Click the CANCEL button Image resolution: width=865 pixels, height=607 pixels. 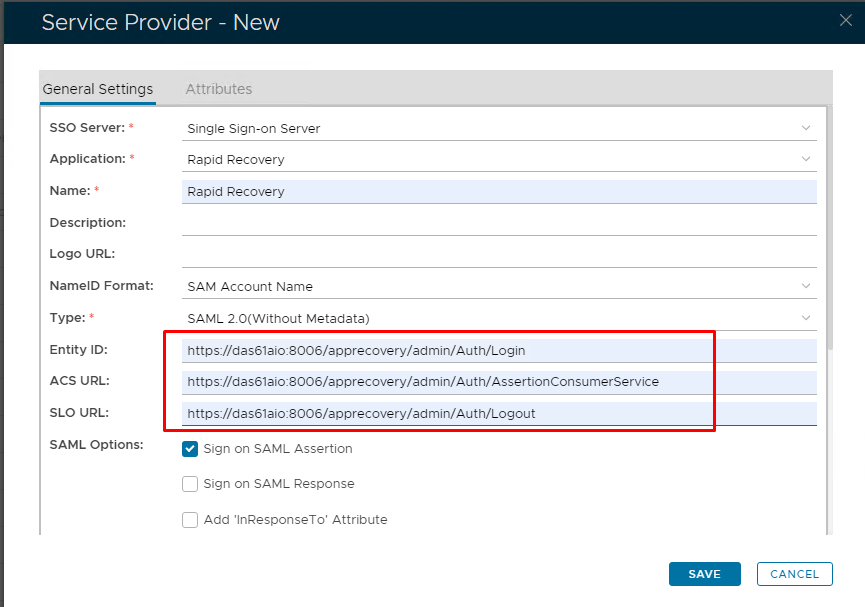click(x=795, y=574)
